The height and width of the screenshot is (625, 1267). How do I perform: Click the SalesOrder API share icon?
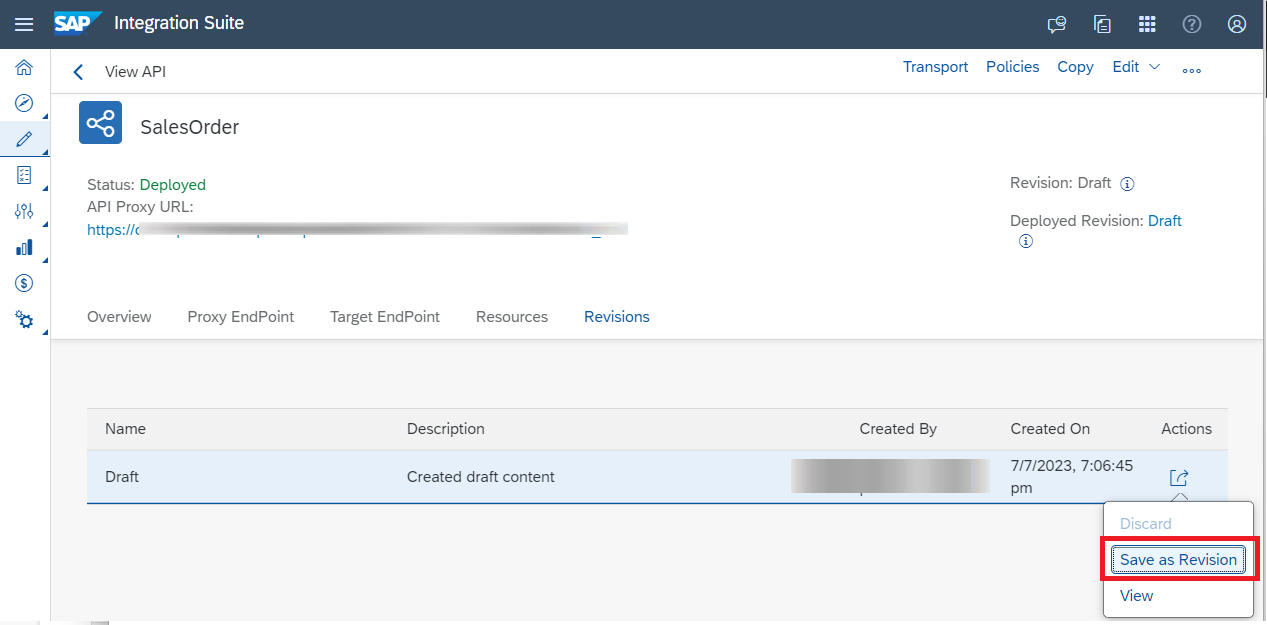coord(100,123)
